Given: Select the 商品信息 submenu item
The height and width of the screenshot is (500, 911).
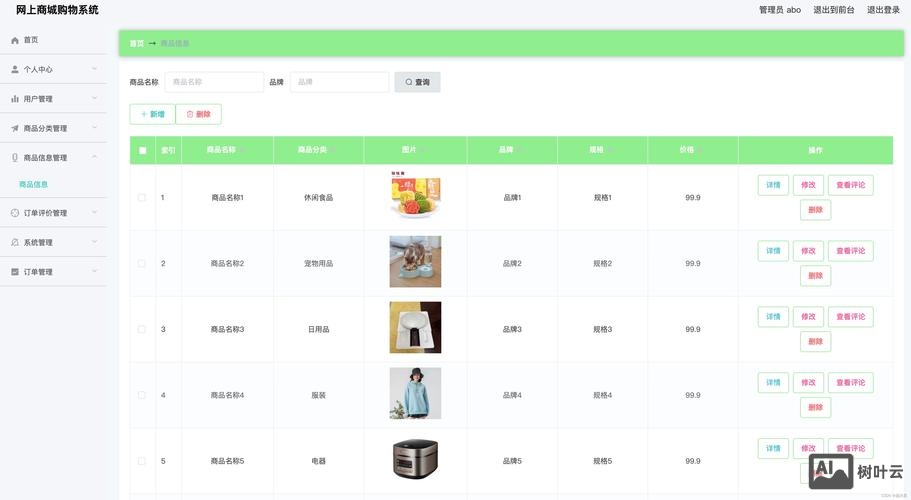Looking at the screenshot, I should pyautogui.click(x=34, y=184).
